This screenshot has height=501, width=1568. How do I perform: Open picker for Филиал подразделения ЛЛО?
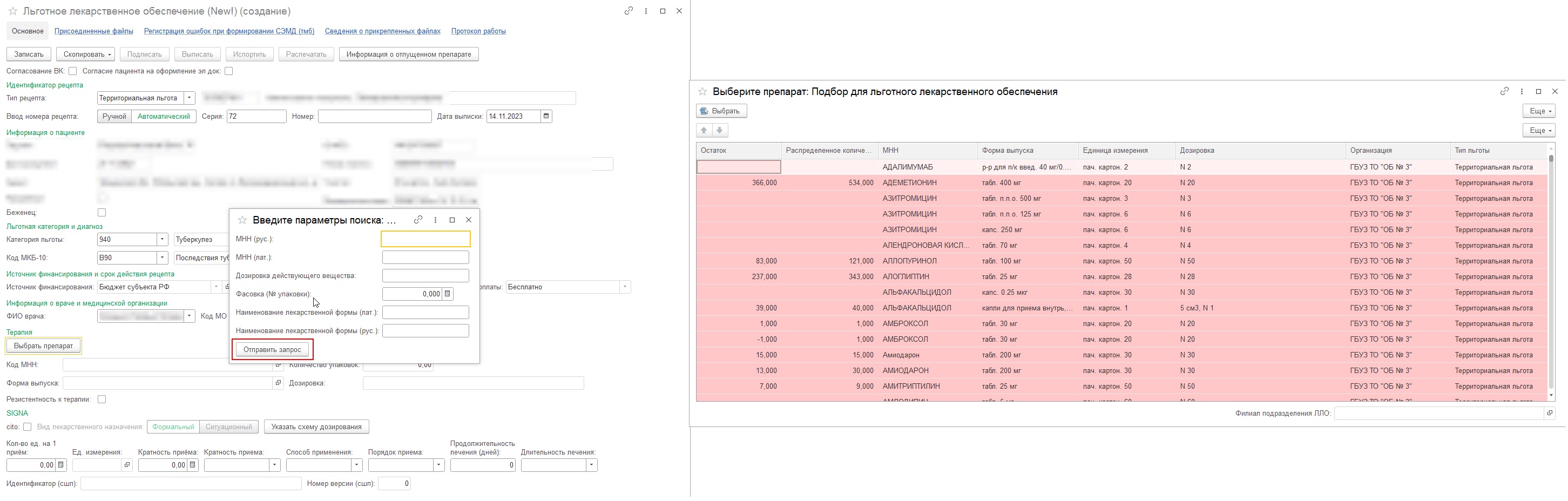pyautogui.click(x=1550, y=414)
